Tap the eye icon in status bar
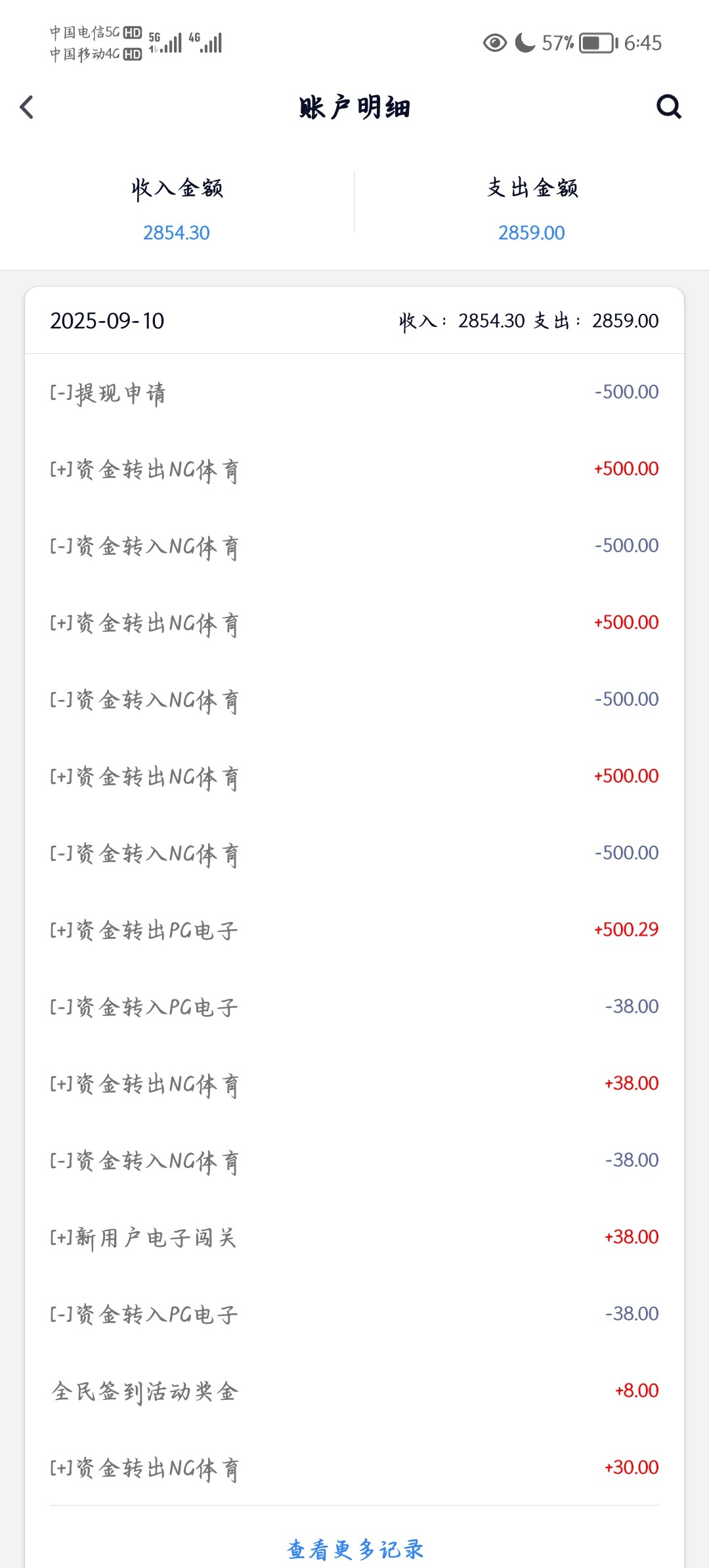This screenshot has height=1568, width=709. [x=494, y=43]
